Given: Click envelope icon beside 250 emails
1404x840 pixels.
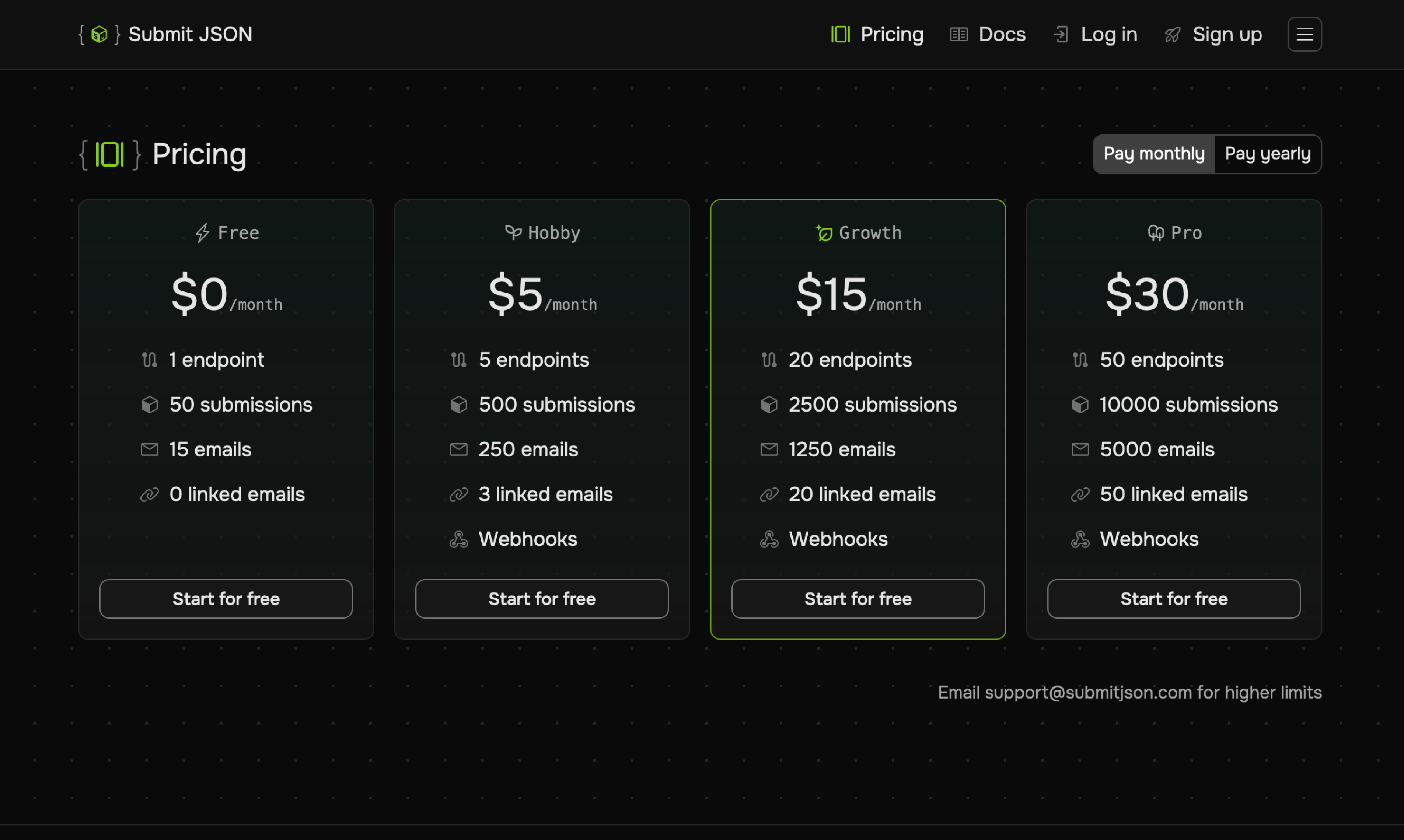Looking at the screenshot, I should [x=458, y=449].
